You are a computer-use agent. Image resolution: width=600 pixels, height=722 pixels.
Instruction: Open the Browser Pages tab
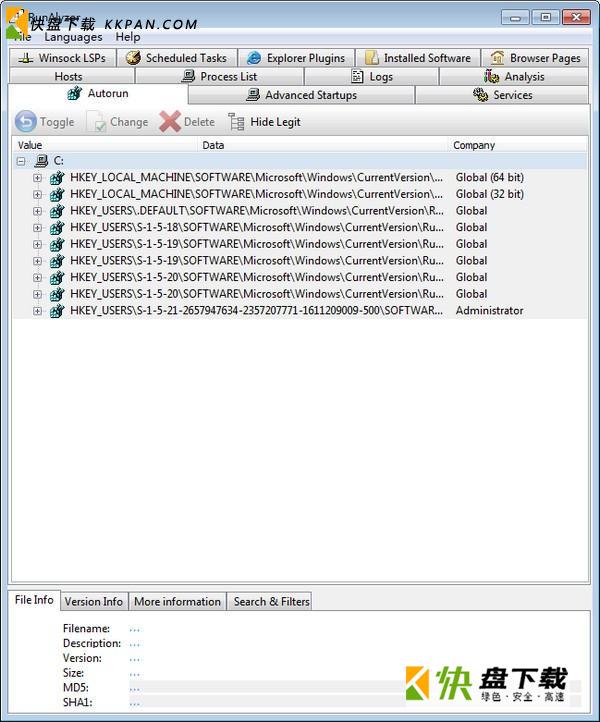(x=535, y=58)
